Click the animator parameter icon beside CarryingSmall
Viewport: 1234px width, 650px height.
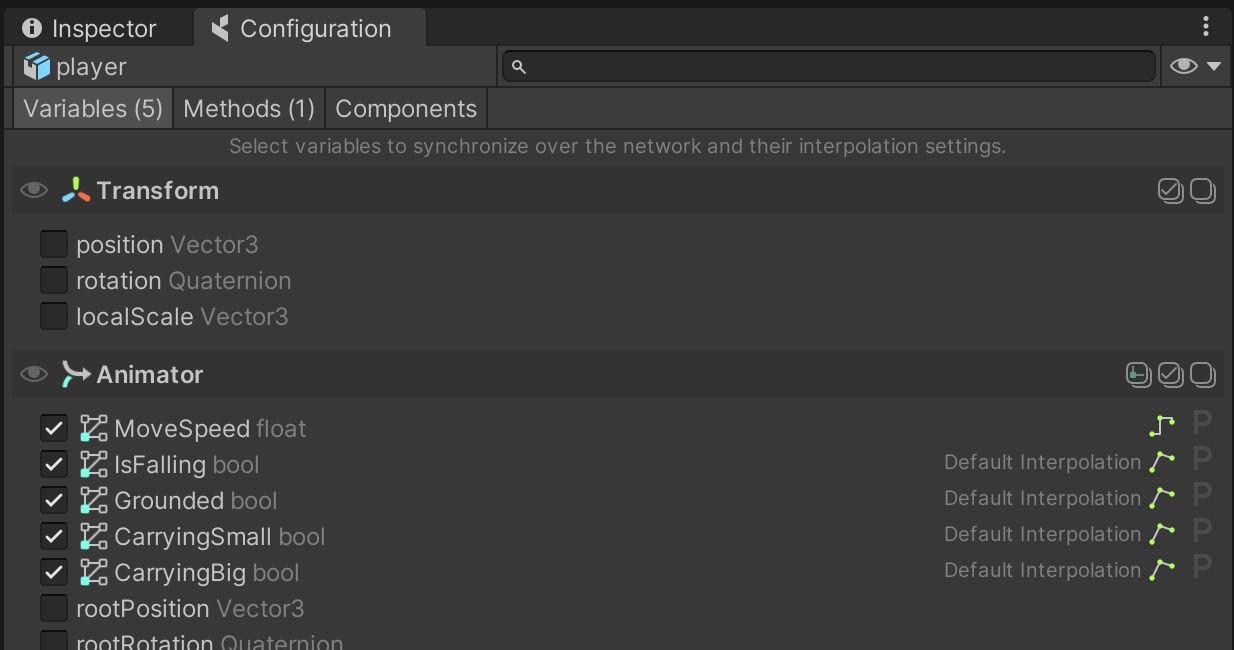pos(93,537)
